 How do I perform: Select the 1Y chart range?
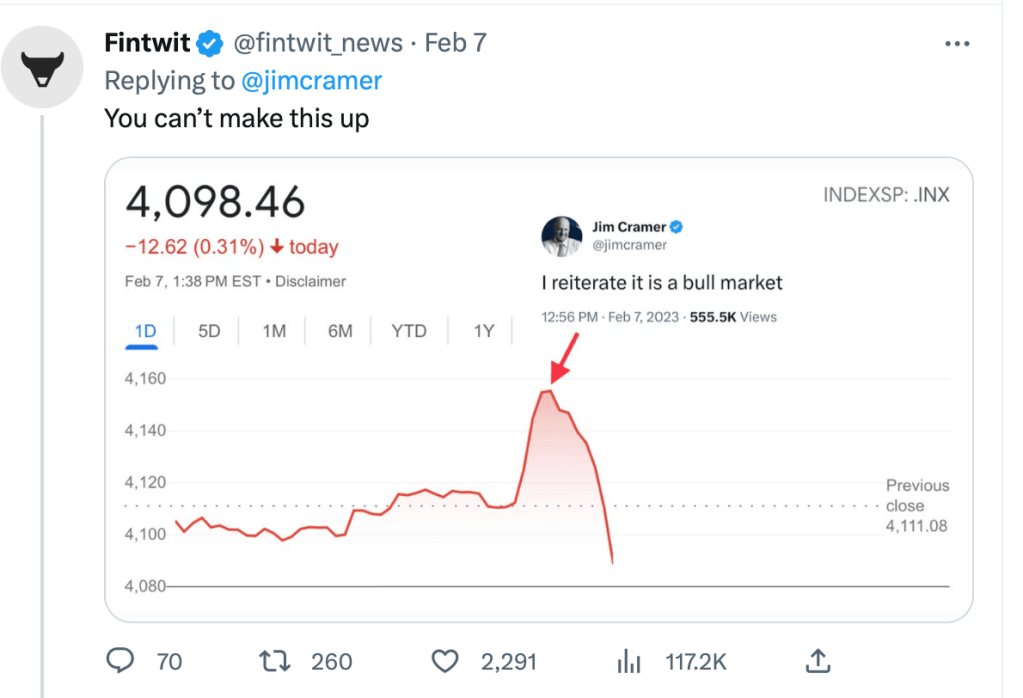(x=483, y=331)
